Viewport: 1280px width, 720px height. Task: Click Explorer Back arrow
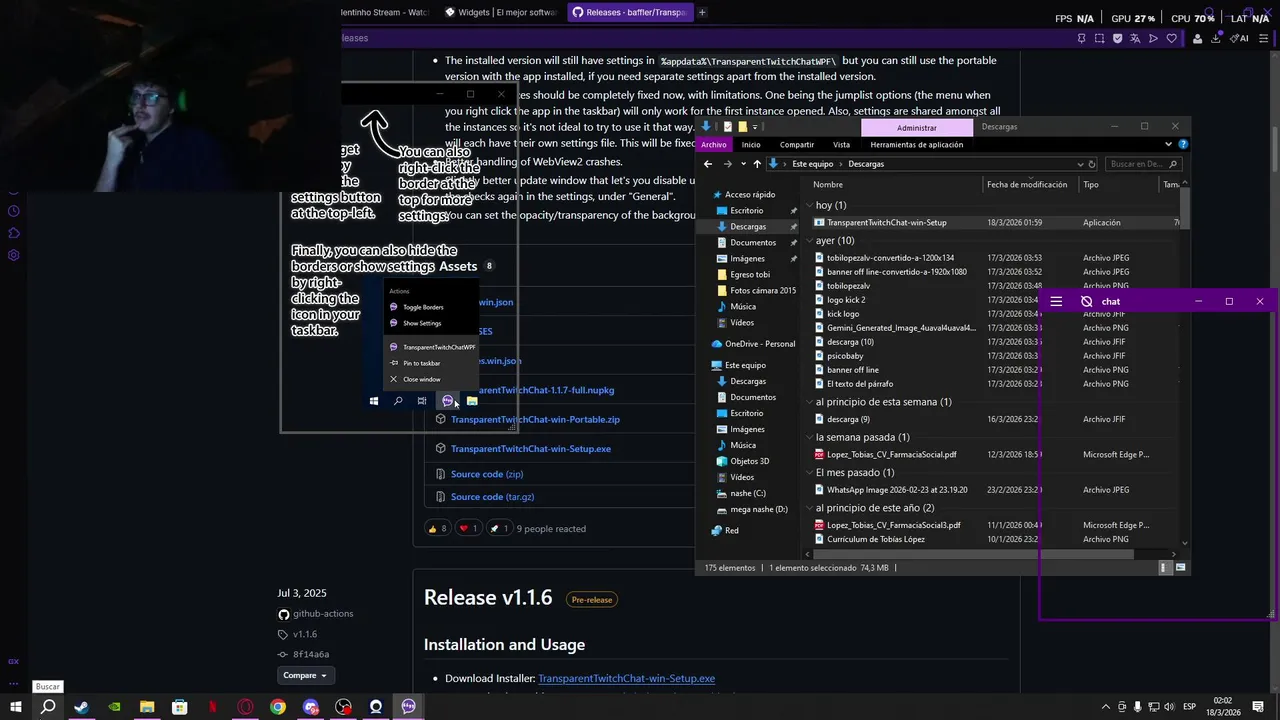[708, 164]
